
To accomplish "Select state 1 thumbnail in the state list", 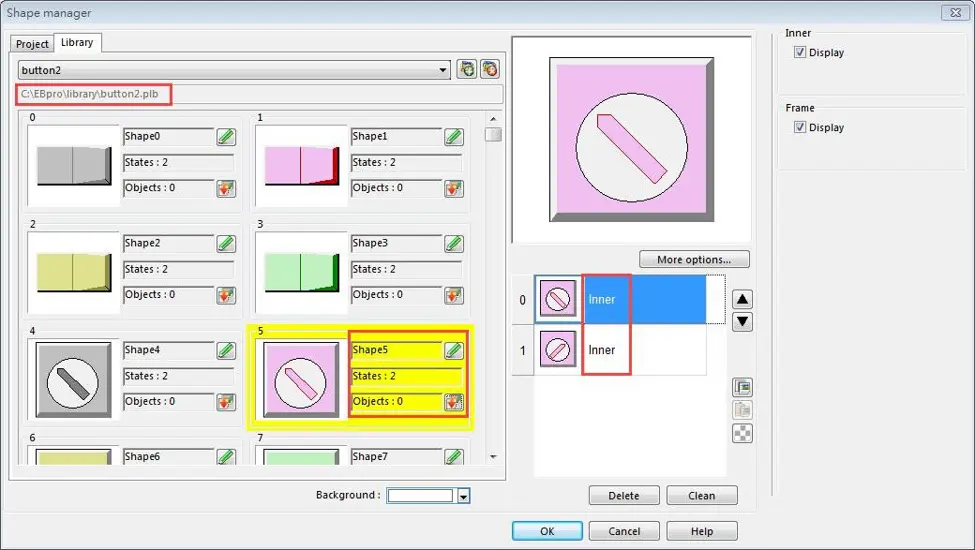I will coord(558,349).
